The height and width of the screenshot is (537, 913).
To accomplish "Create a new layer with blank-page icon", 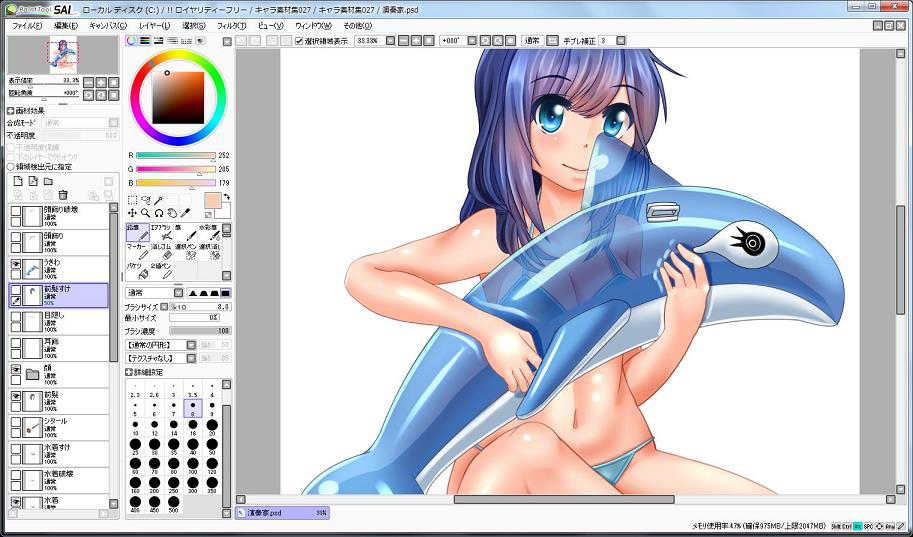I will point(17,181).
